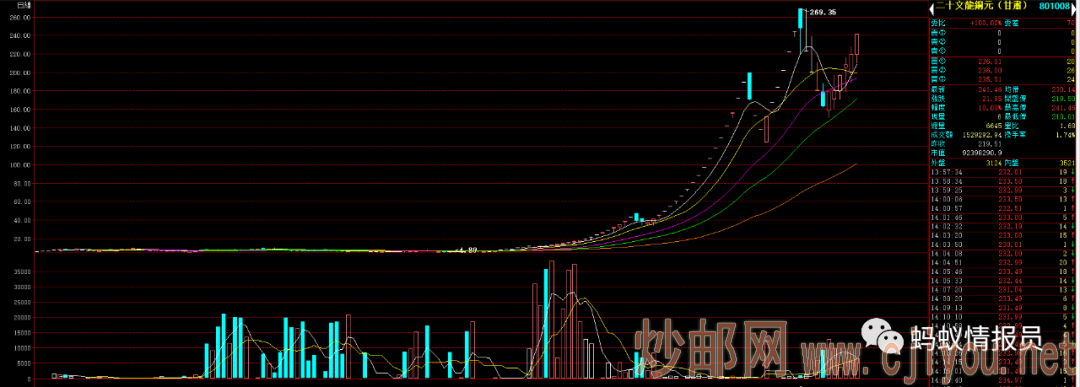Screen dimensions: 1080x387
Task: Select the 14:05:46 trade tick row
Action: click(x=1003, y=271)
